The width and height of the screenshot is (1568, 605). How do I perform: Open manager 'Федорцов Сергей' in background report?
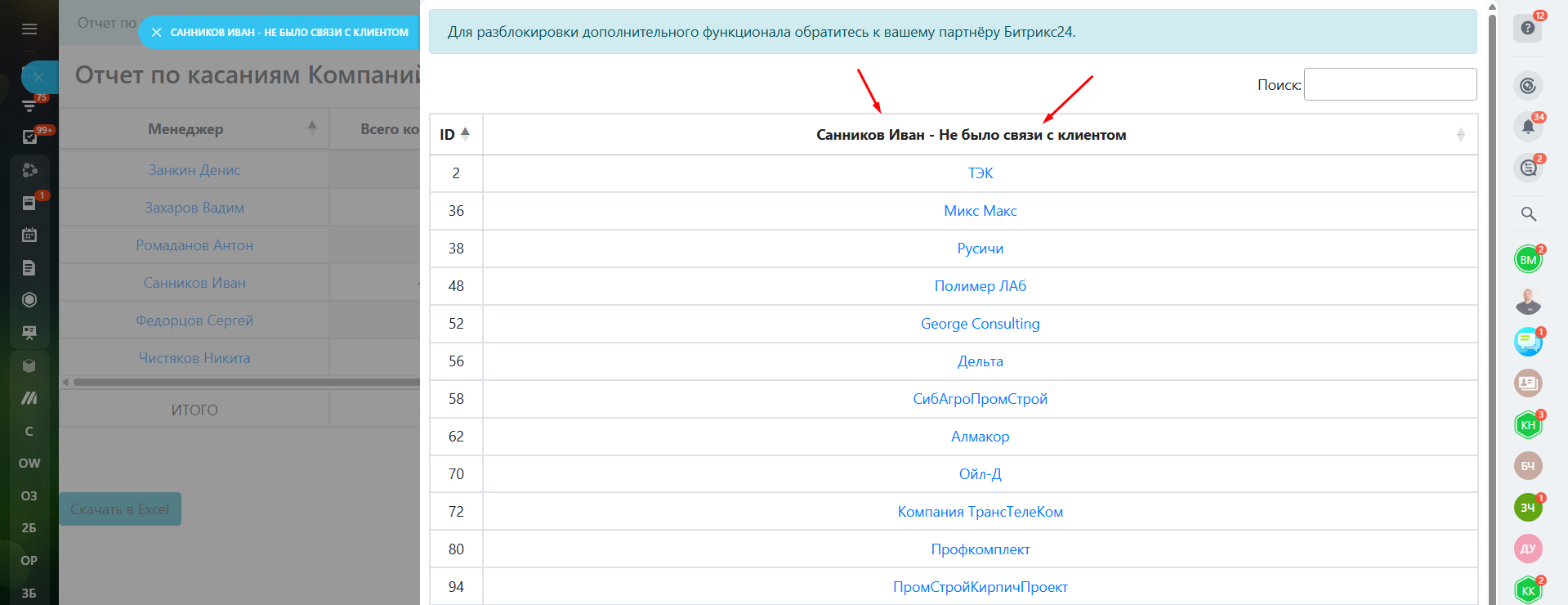[194, 320]
